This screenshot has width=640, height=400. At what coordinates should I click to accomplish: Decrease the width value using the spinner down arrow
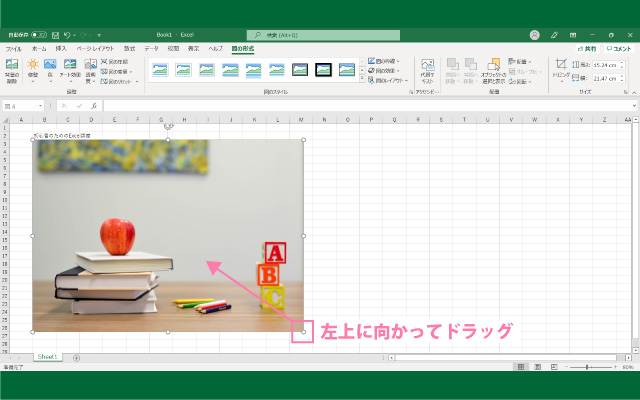622,80
